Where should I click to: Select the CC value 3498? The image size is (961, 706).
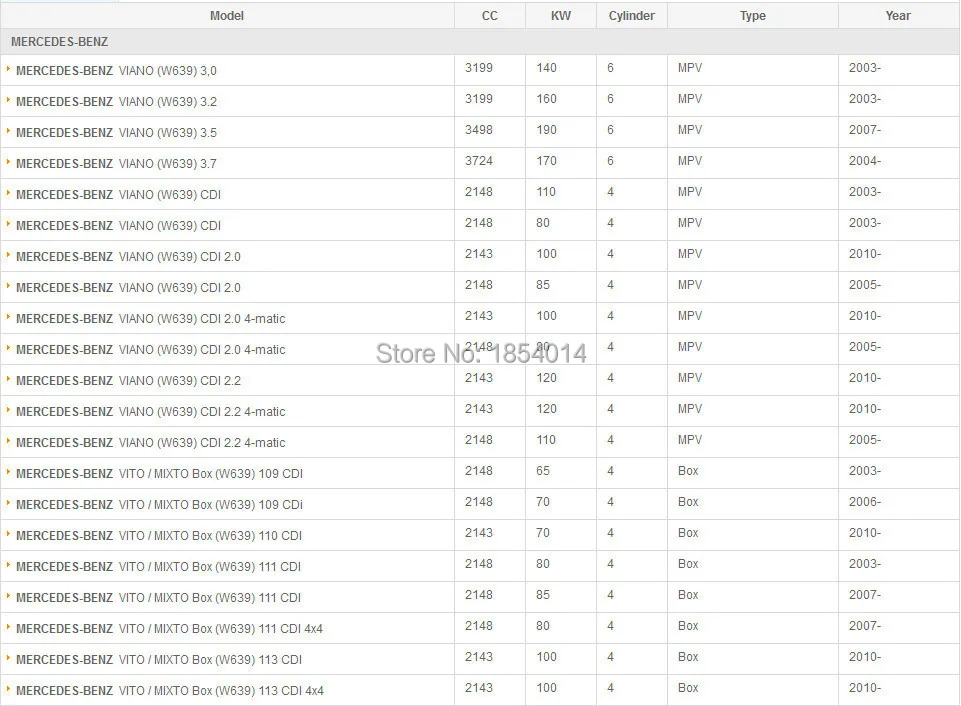[479, 130]
